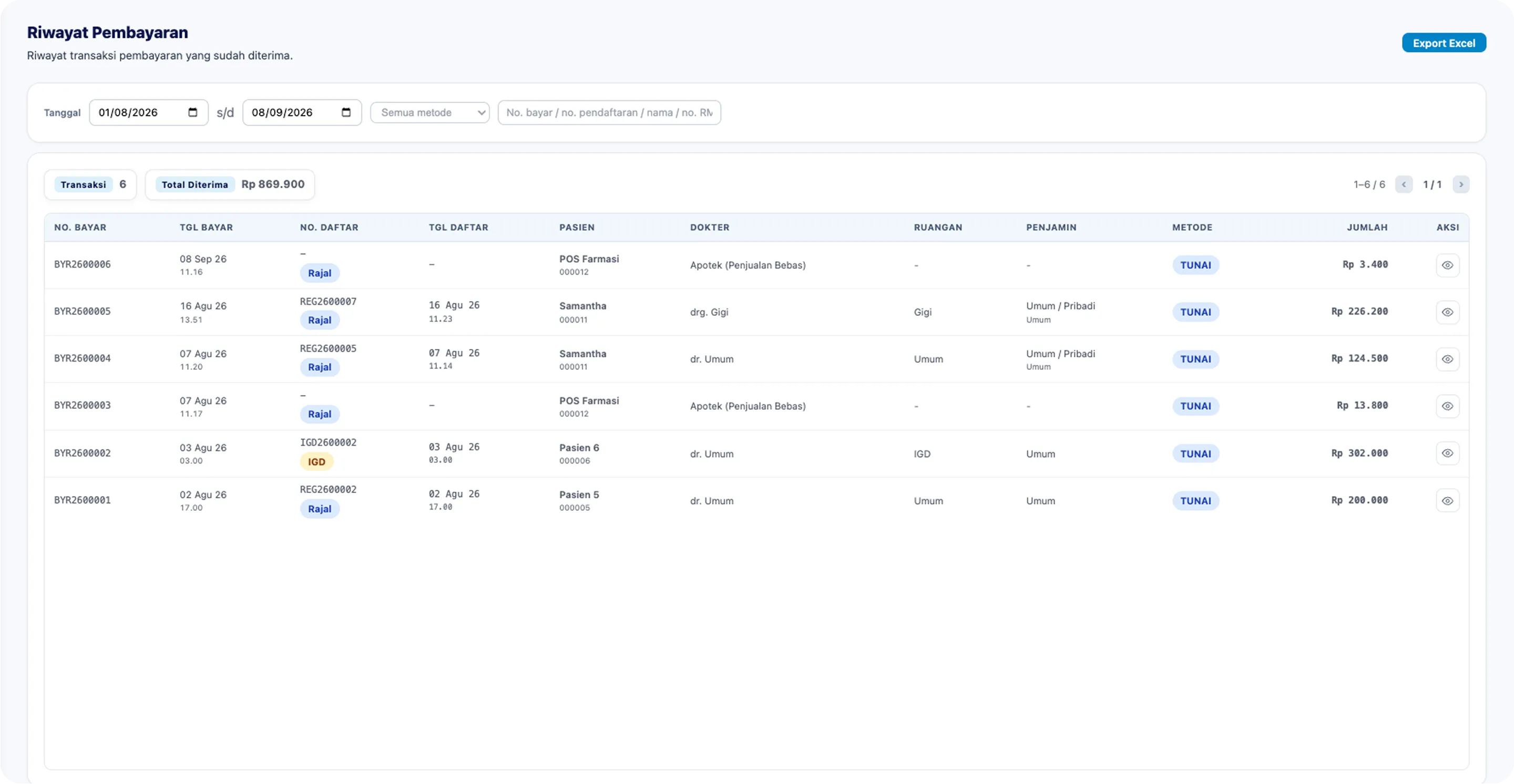This screenshot has width=1514, height=784.
Task: Select payment number BYR2600003
Action: coord(83,405)
